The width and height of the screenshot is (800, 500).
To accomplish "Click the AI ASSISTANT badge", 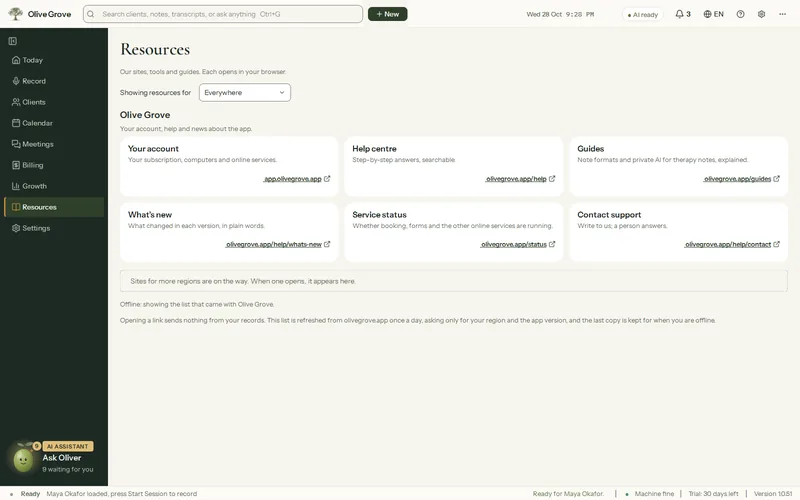I will 68,446.
